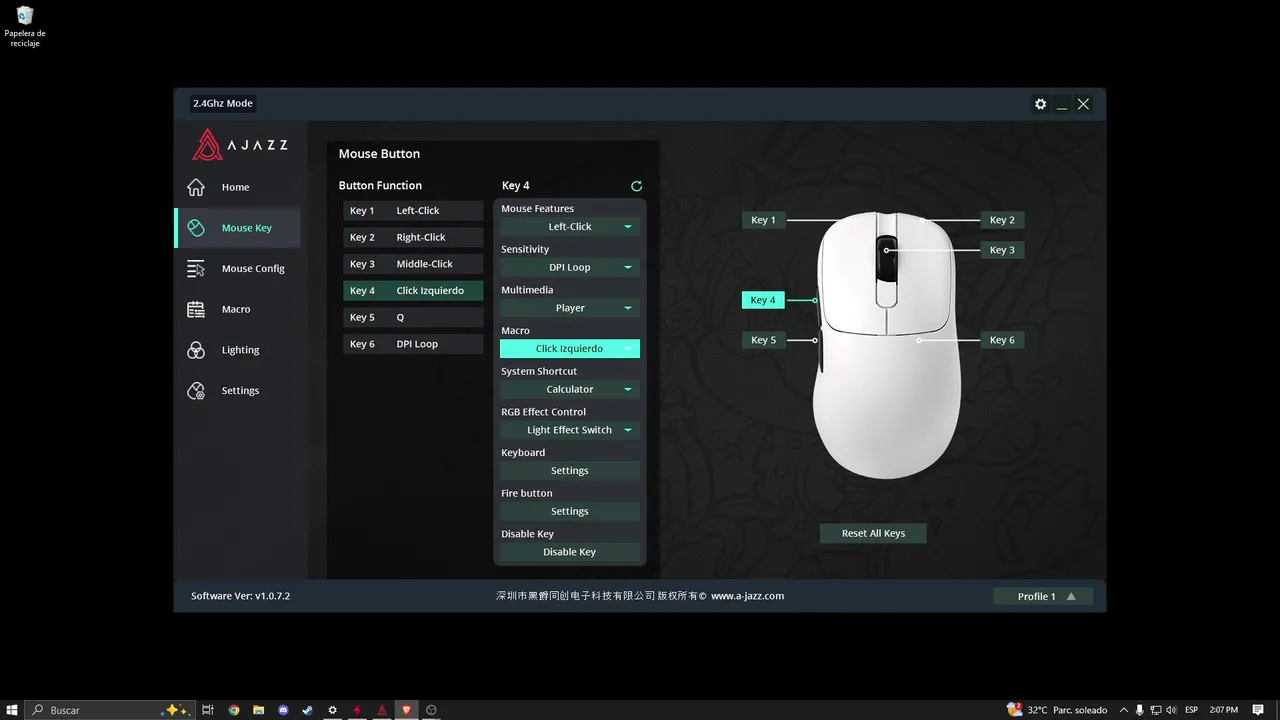
Task: Click the volume speaker tray icon
Action: [x=1171, y=710]
